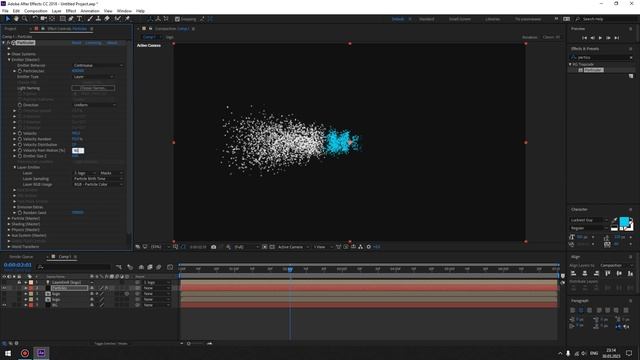Expand the Particle (Master) group
Viewport: 640px width, 360px height.
pyautogui.click(x=9, y=218)
